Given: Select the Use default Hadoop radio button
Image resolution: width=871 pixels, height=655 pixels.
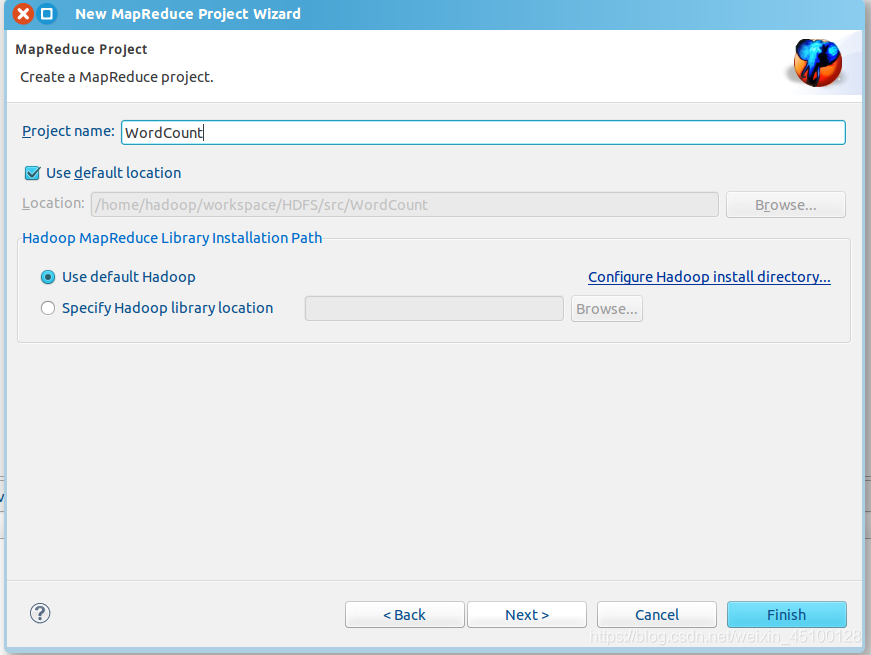Looking at the screenshot, I should [48, 277].
